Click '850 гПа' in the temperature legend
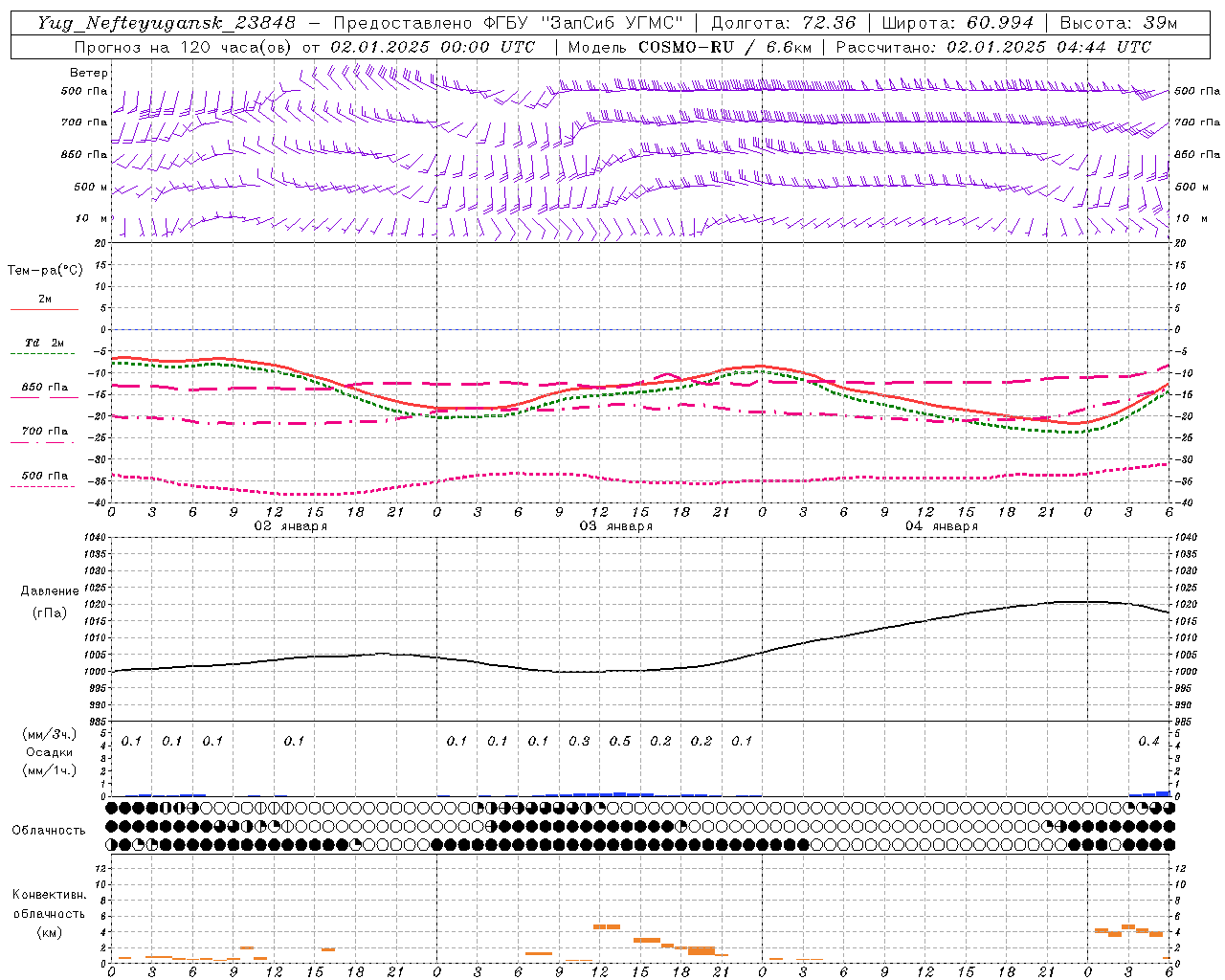The height and width of the screenshot is (980, 1225). pos(44,388)
